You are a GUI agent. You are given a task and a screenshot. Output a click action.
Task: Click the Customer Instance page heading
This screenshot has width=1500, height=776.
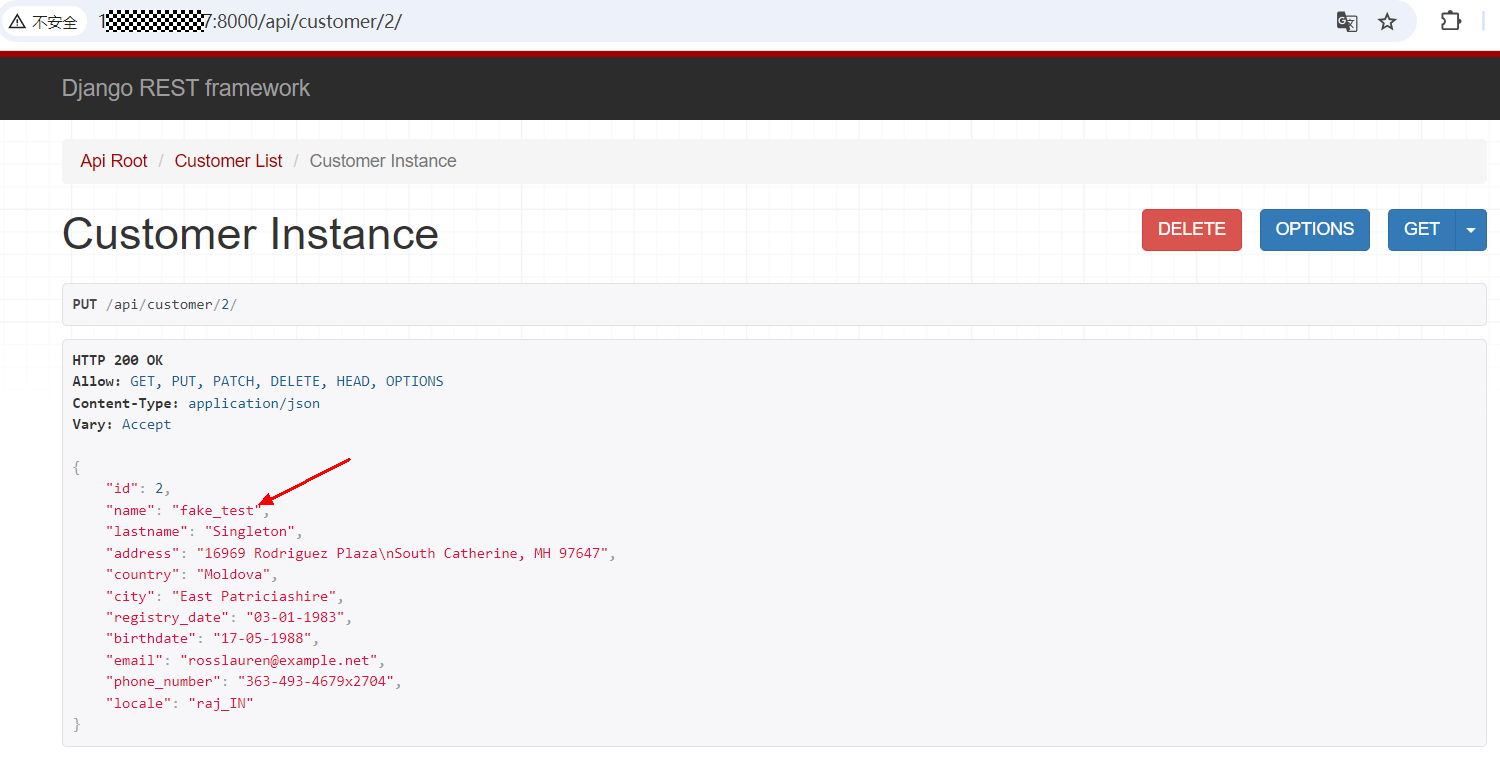tap(250, 234)
